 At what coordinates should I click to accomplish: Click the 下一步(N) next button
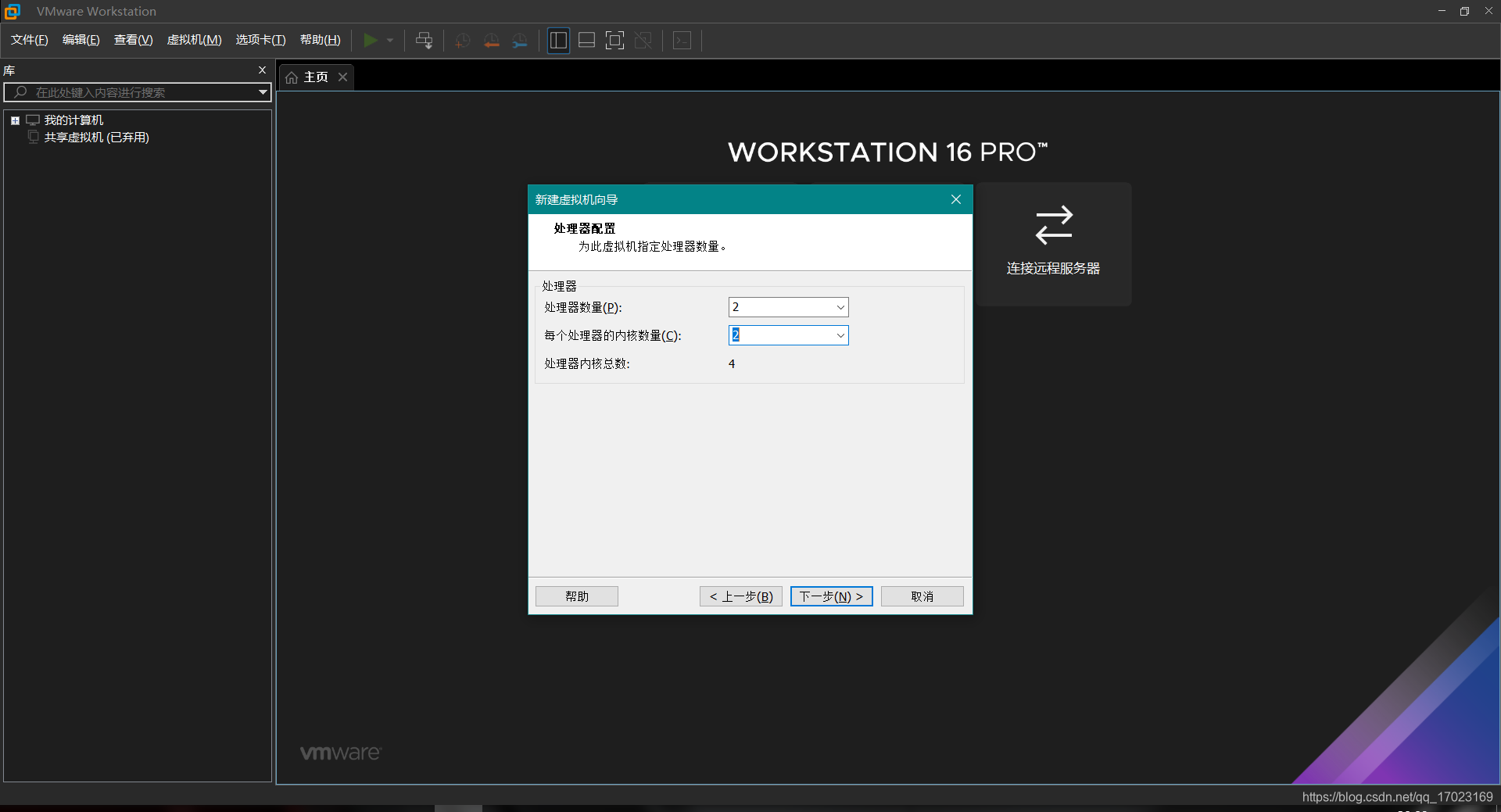click(x=832, y=596)
